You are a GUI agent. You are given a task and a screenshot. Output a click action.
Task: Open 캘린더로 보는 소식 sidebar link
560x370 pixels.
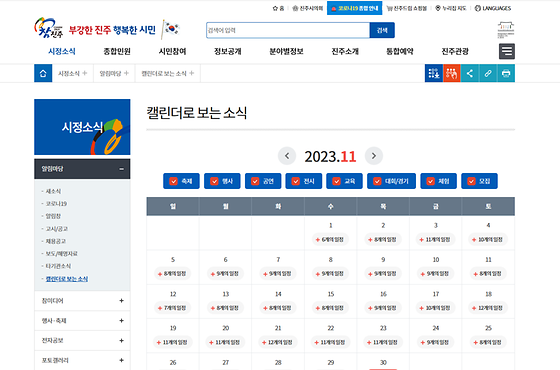(x=67, y=279)
